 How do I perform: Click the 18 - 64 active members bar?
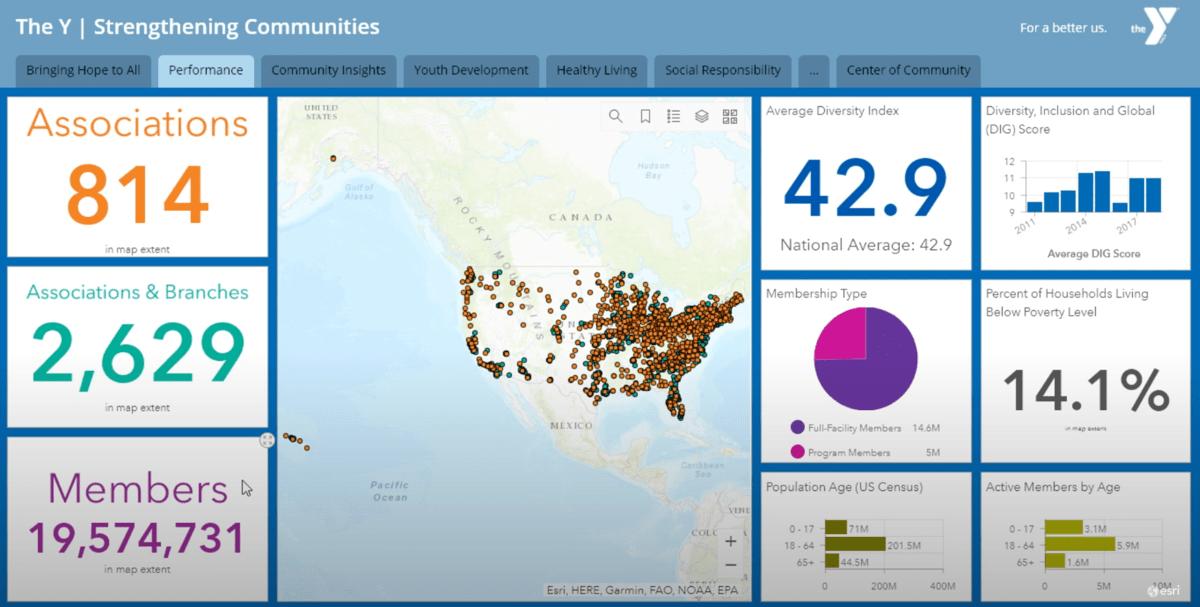(x=1080, y=544)
